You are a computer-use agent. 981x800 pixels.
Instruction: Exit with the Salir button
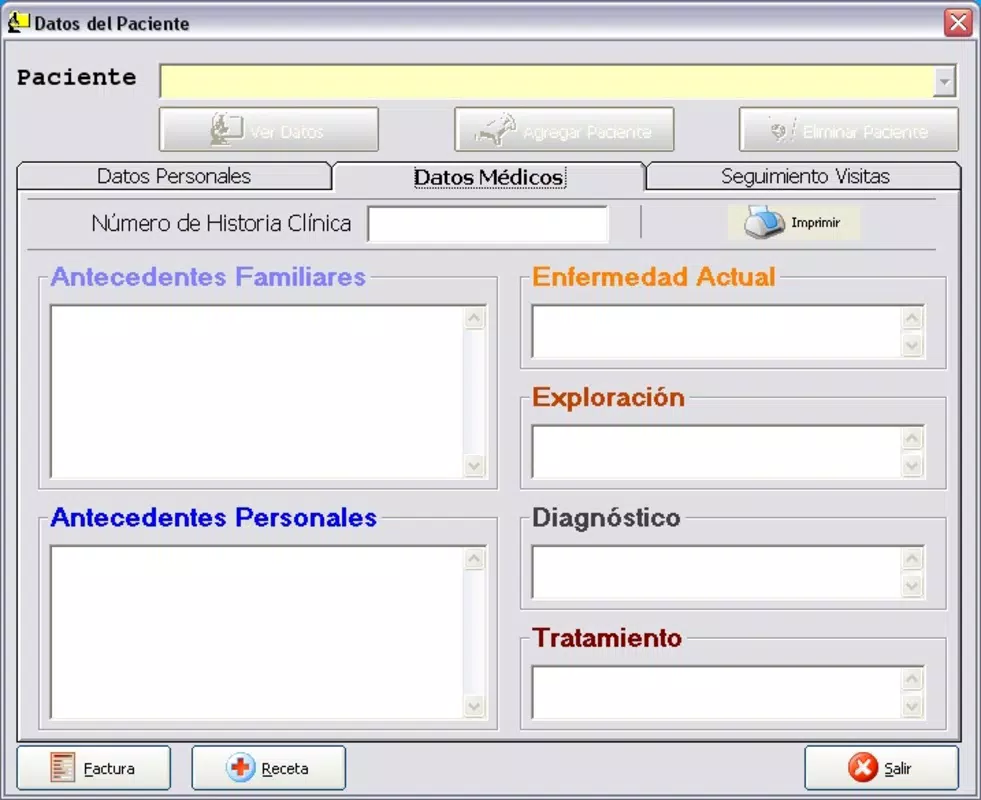pyautogui.click(x=882, y=767)
